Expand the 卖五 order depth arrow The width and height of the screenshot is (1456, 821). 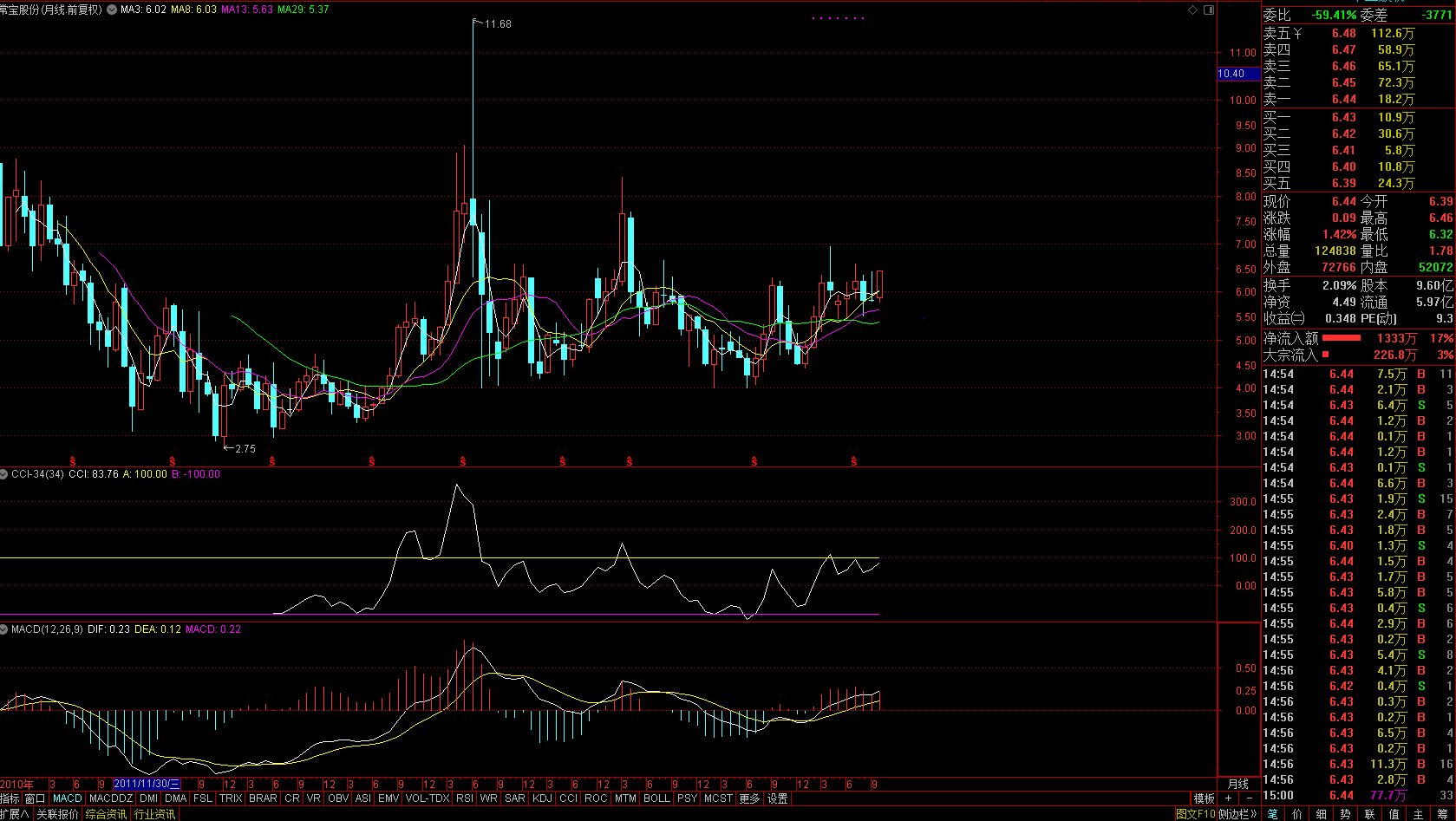pos(1298,34)
